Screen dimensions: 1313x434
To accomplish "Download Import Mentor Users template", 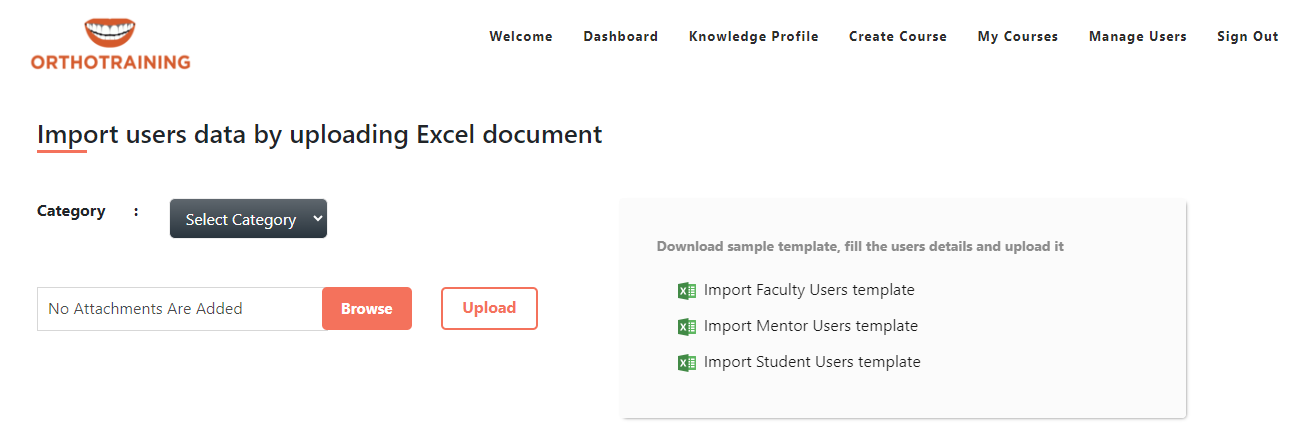I will click(811, 327).
